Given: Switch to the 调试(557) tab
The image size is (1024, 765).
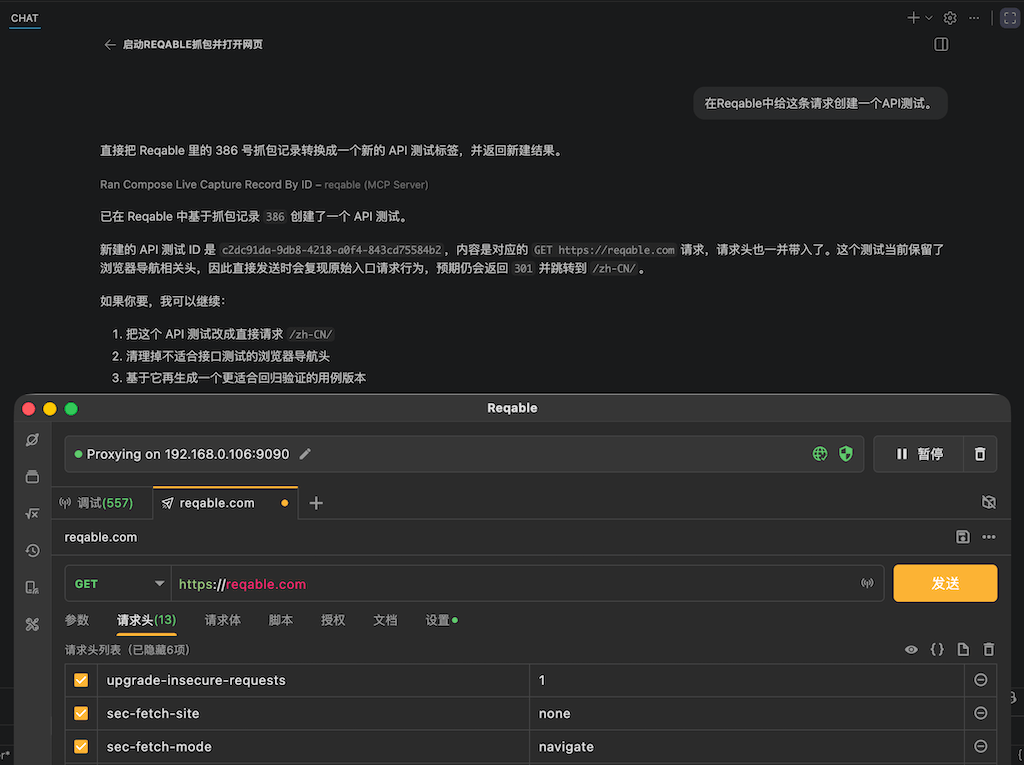Looking at the screenshot, I should click(96, 503).
